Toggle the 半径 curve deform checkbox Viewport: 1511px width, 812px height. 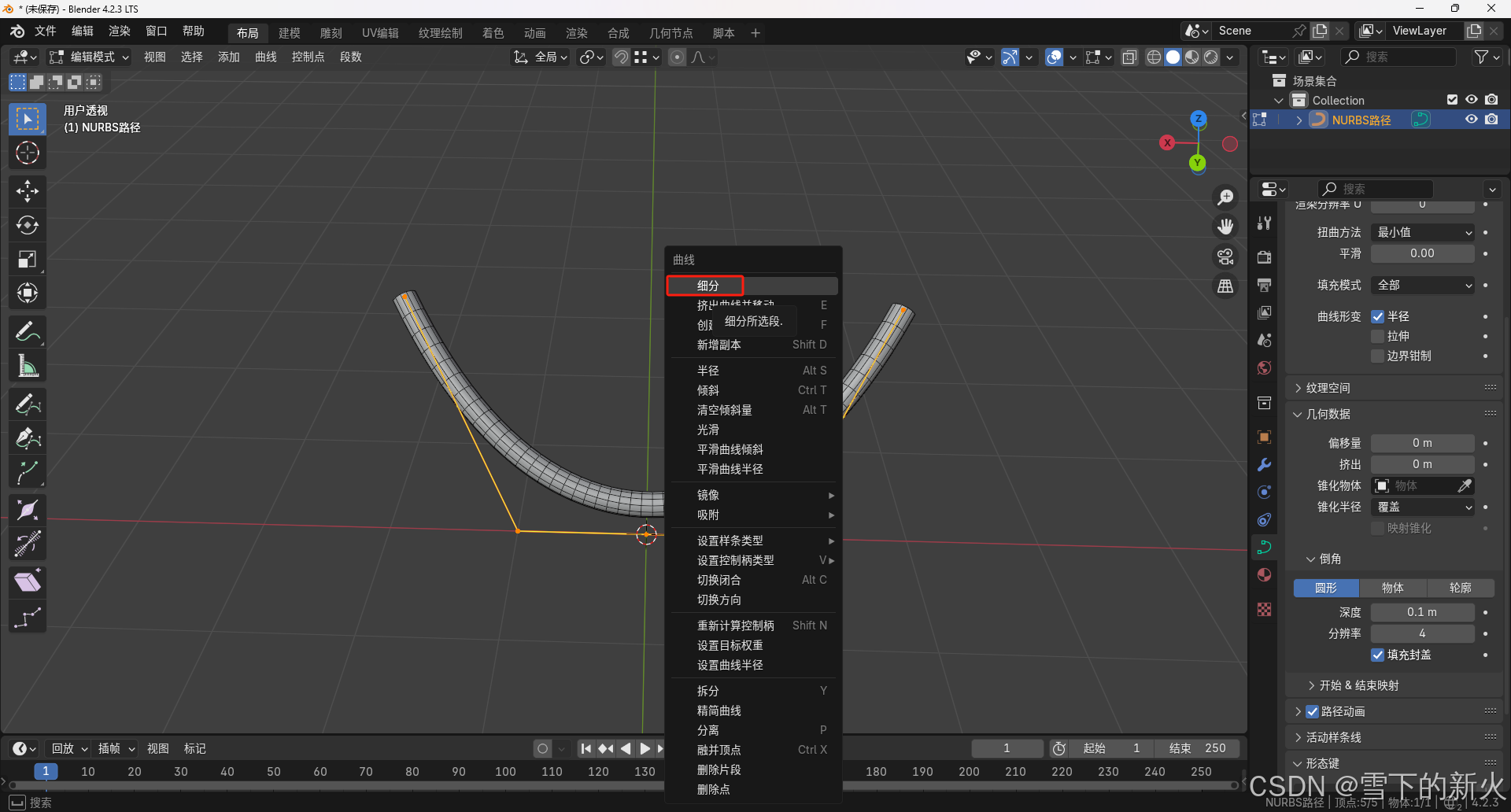(1377, 316)
